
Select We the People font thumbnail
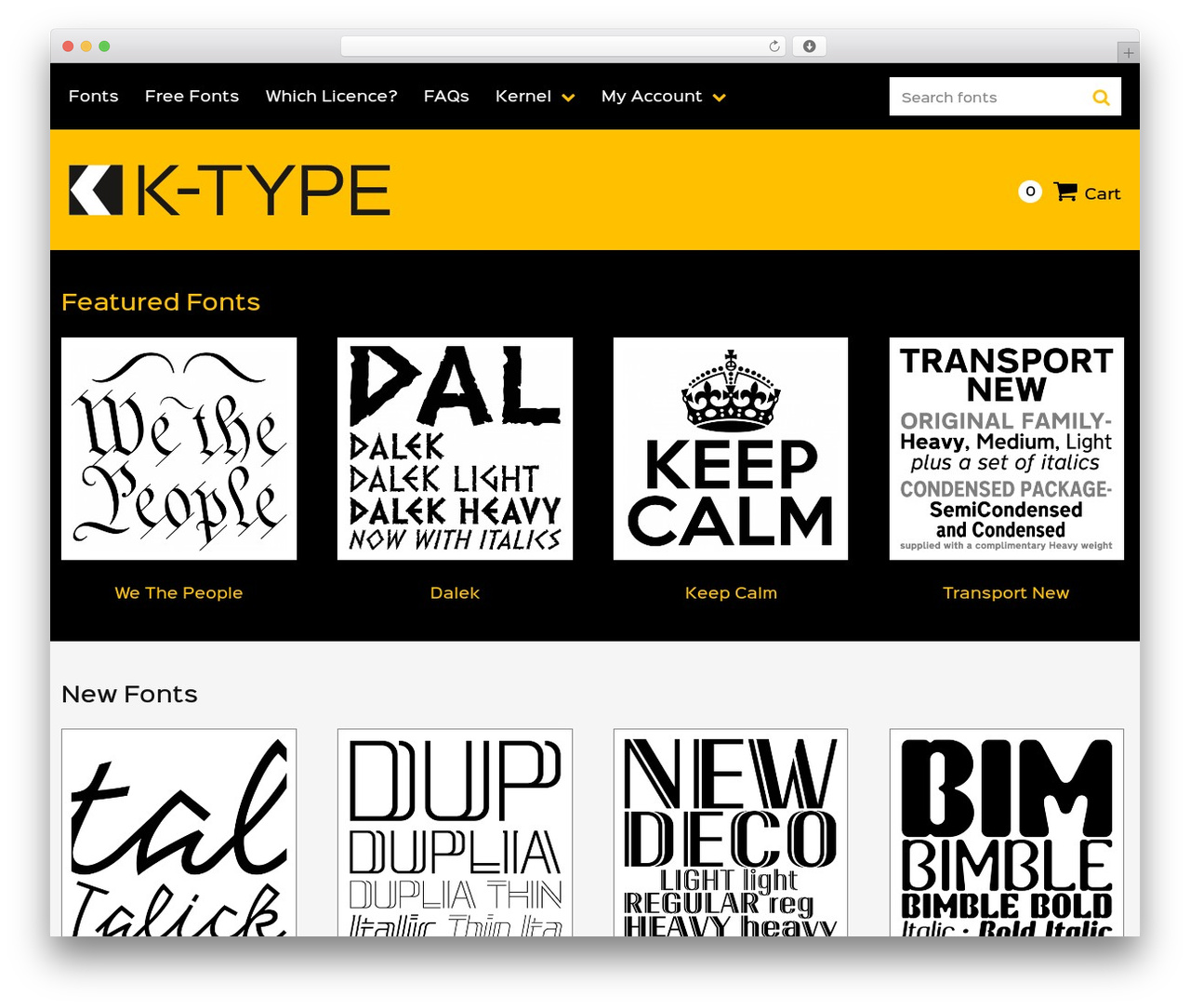pos(178,448)
